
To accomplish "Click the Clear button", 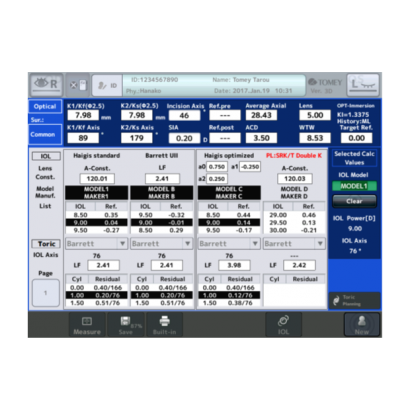I will [x=354, y=201].
